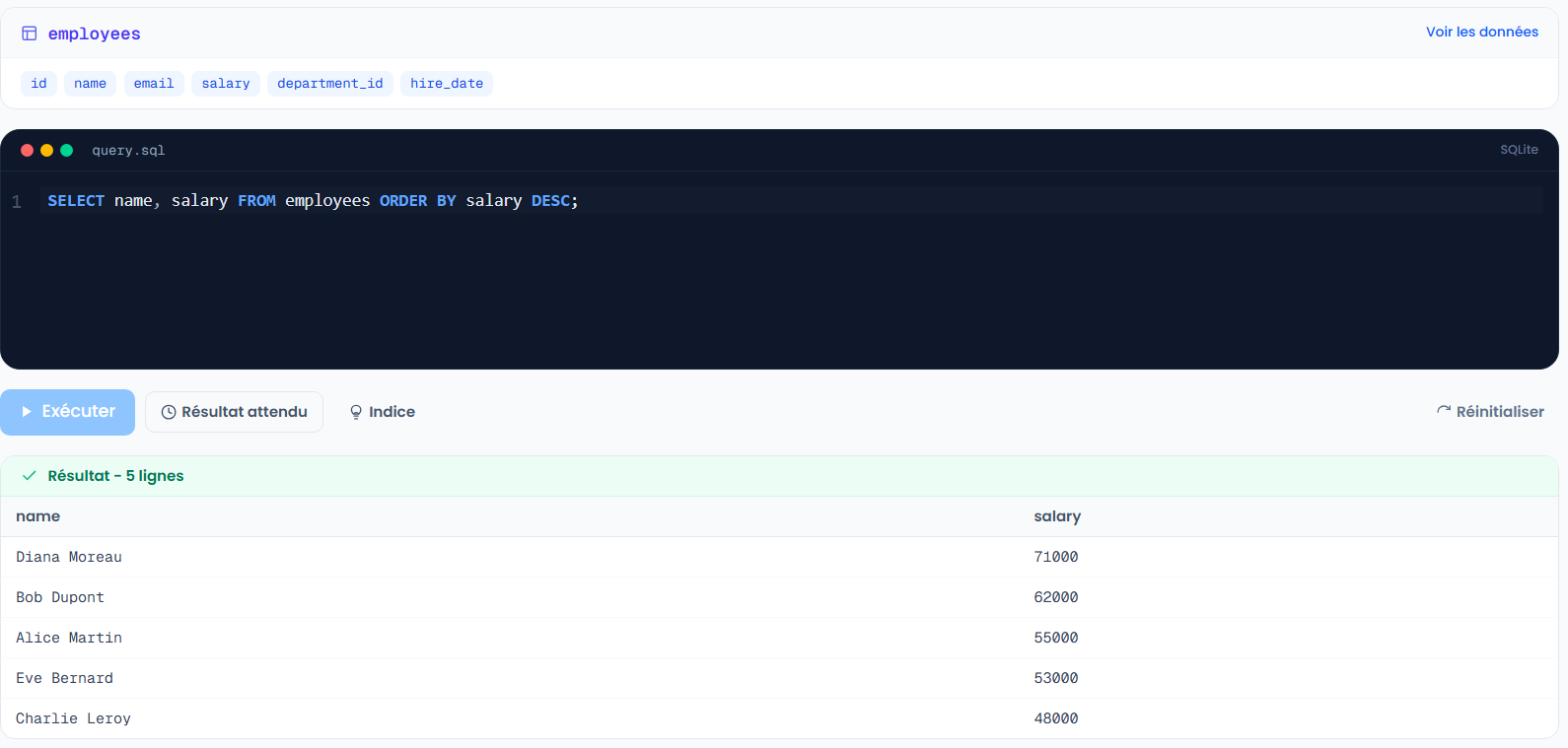This screenshot has height=748, width=1568.
Task: Click the lightbulb icon beside Indice
Action: pyautogui.click(x=356, y=412)
